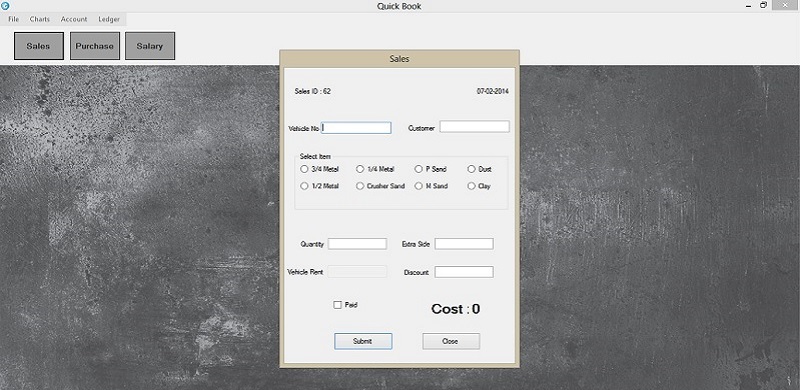Viewport: 800px width, 390px height.
Task: Click the Sales dialog title bar
Action: click(x=399, y=59)
